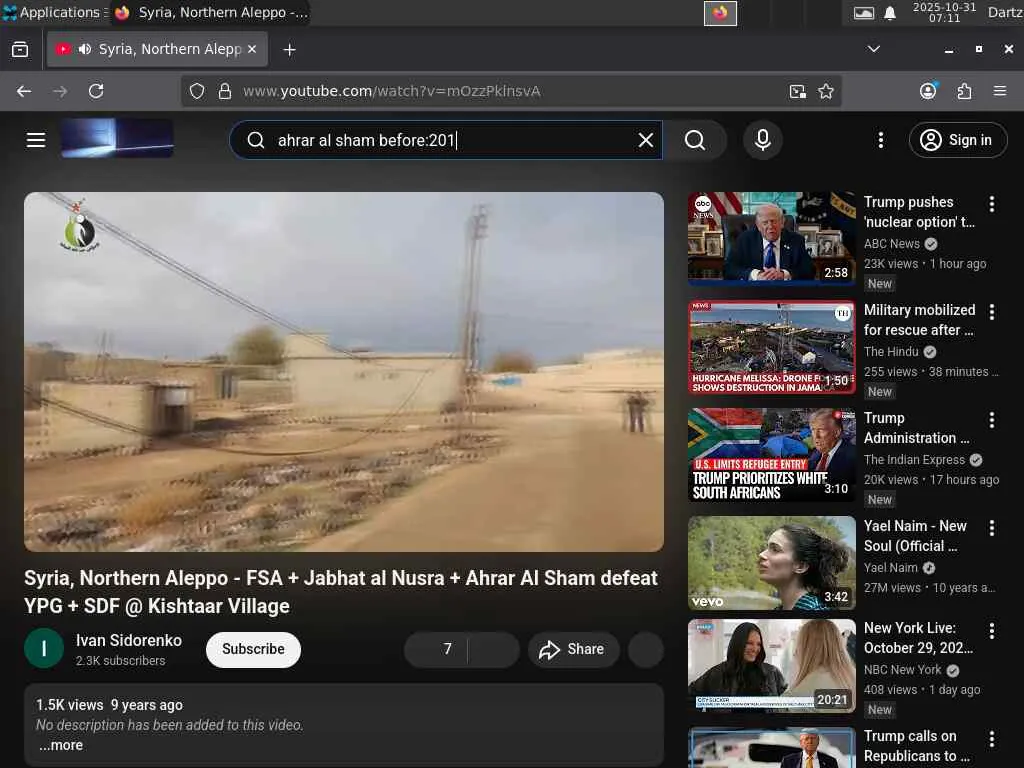Open options for Yael Naim - New Soul video
This screenshot has height=768, width=1024.
click(991, 528)
